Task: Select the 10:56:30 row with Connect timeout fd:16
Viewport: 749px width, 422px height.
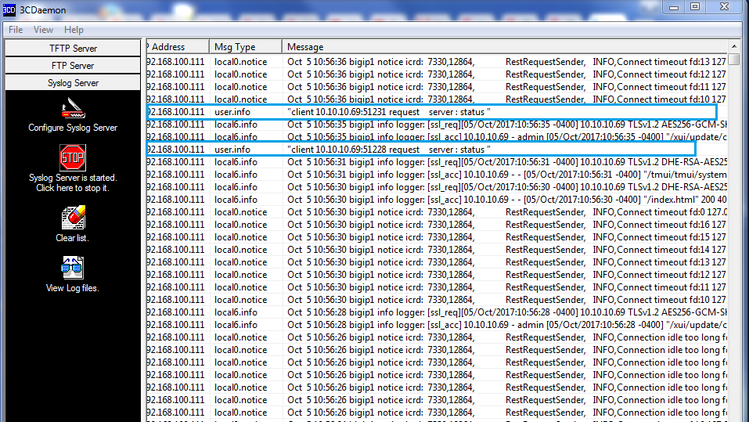Action: coord(437,224)
